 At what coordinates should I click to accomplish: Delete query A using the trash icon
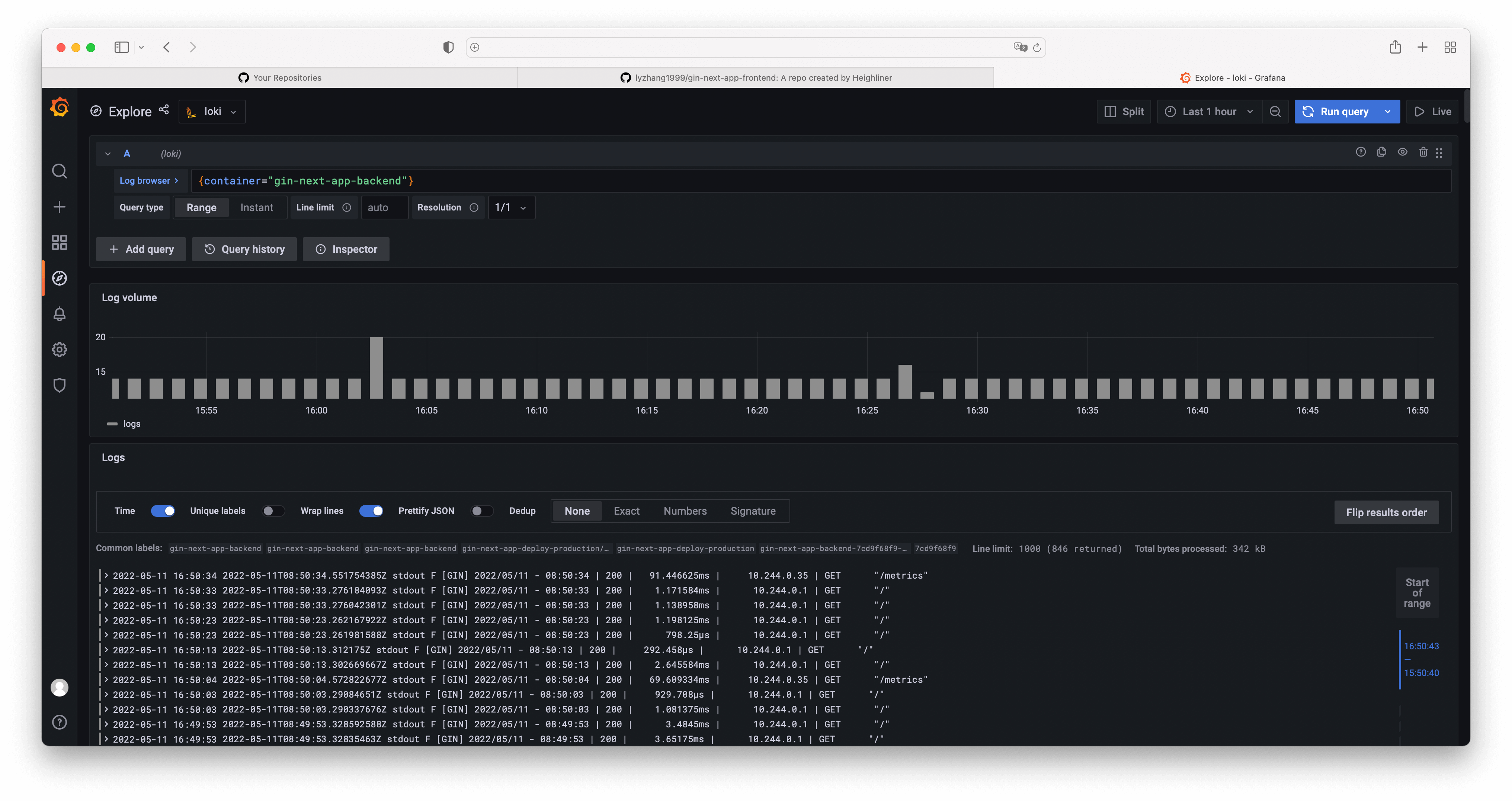pos(1423,152)
